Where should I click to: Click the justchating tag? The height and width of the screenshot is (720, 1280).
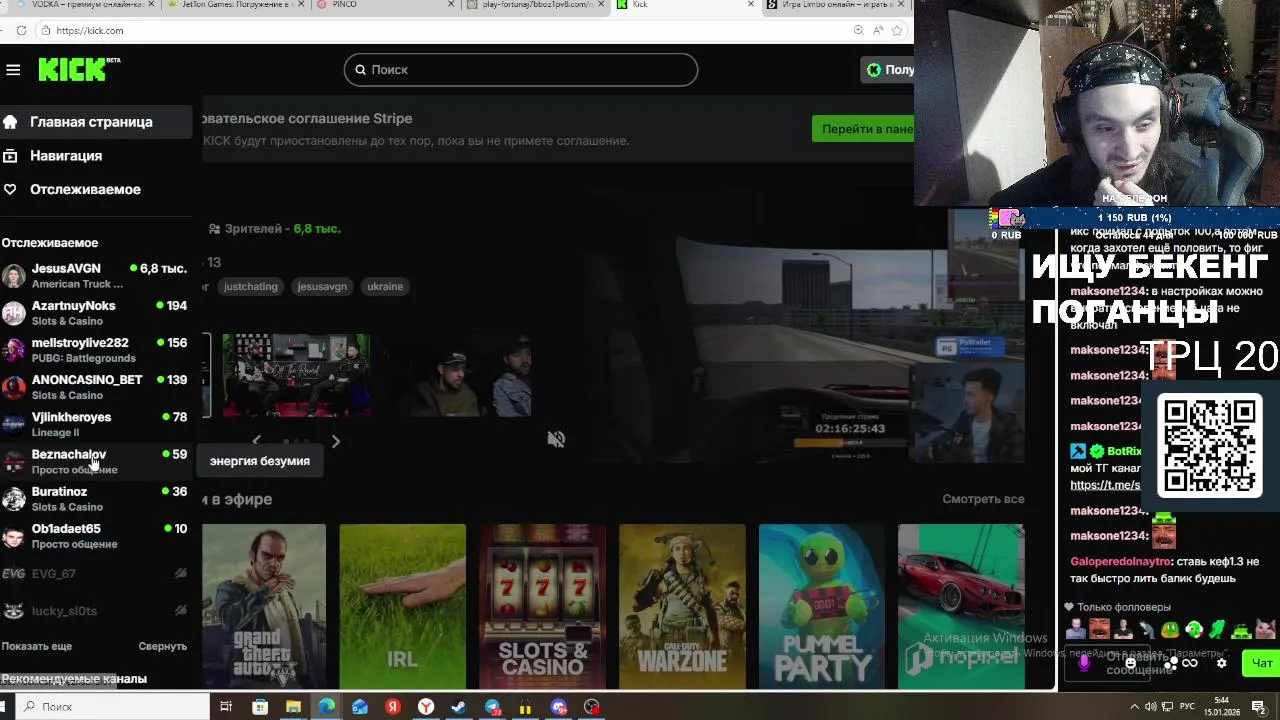pos(250,286)
